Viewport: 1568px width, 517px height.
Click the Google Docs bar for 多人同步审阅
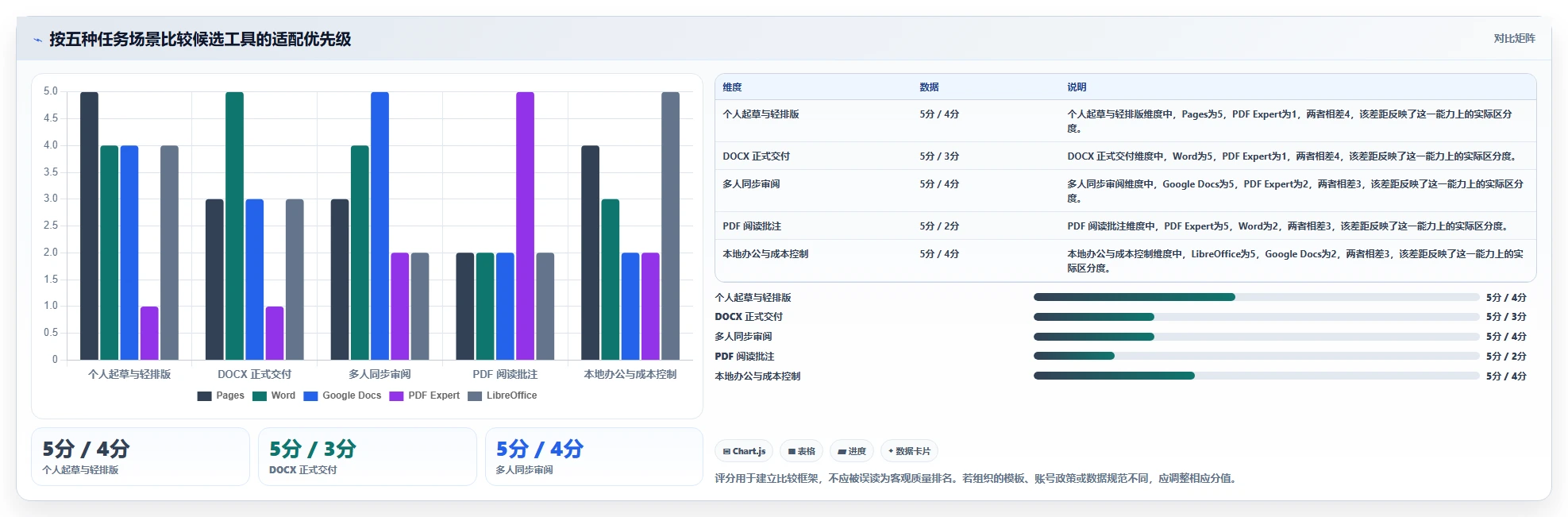pyautogui.click(x=379, y=226)
